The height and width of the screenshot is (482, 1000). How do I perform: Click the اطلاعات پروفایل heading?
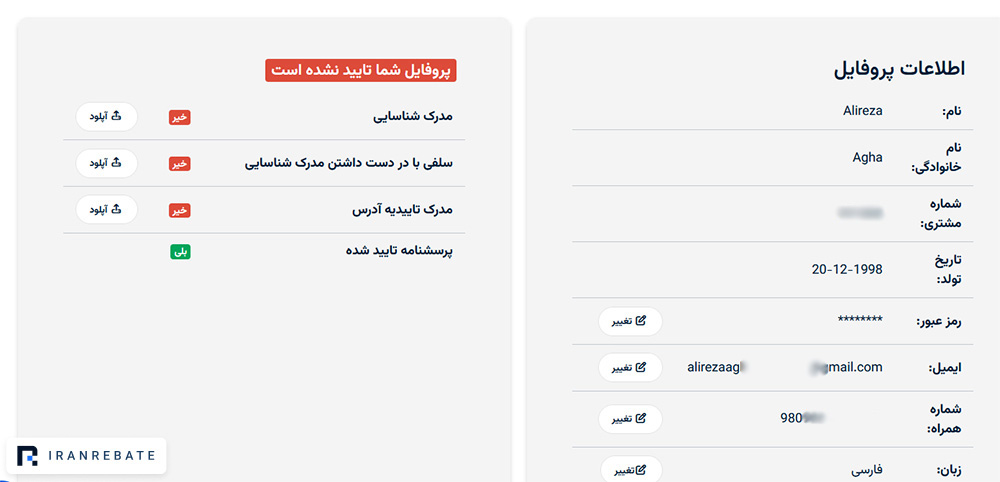coord(899,69)
